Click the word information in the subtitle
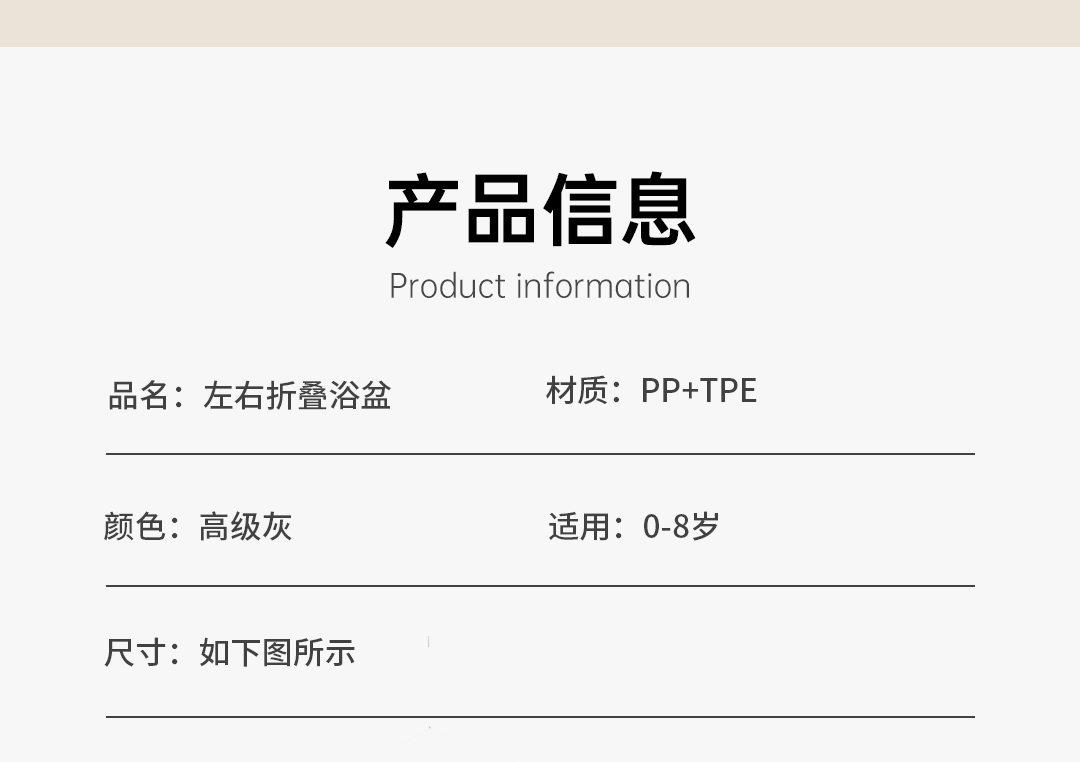 (x=603, y=285)
